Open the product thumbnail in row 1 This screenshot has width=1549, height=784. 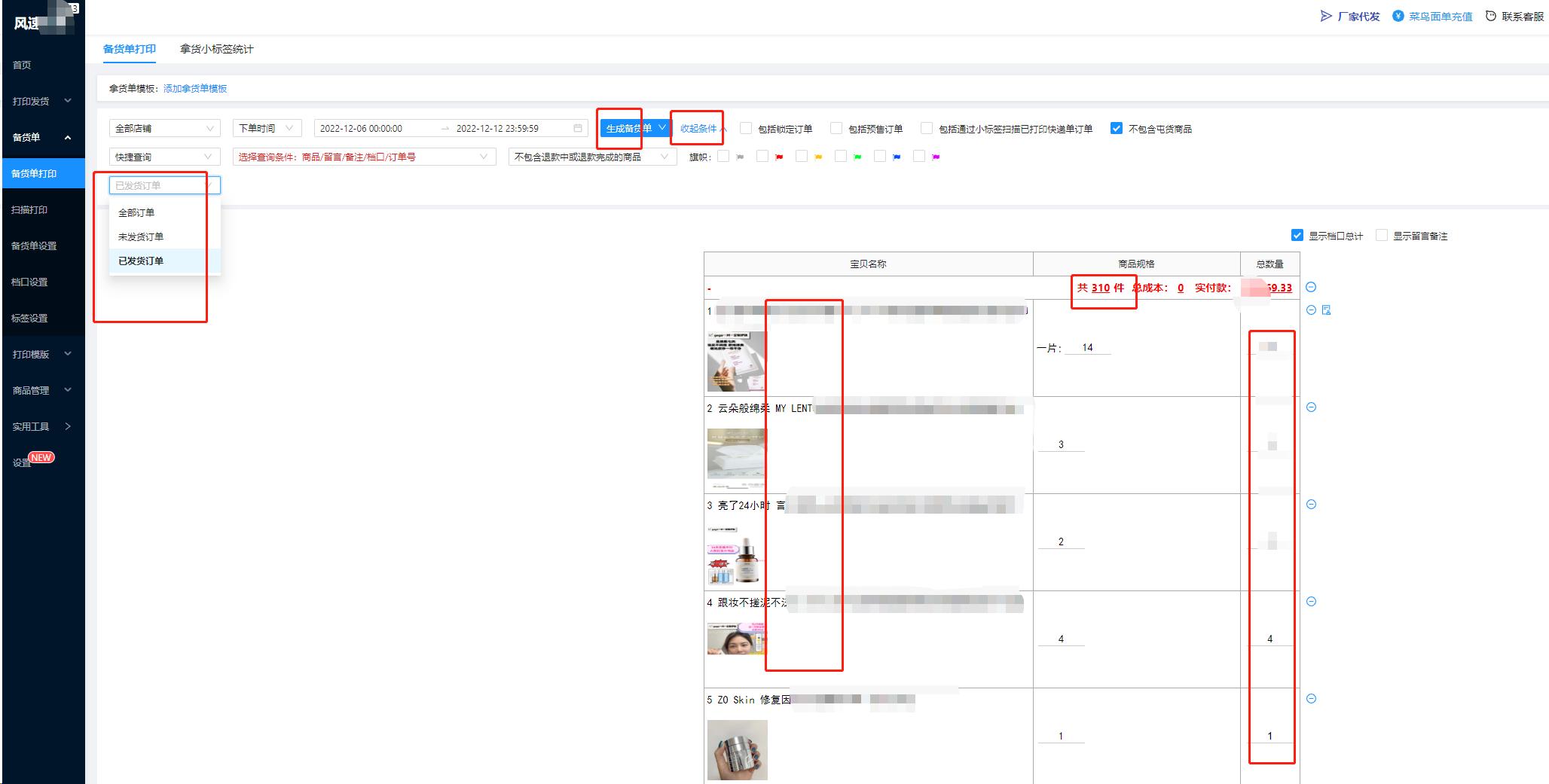(736, 361)
